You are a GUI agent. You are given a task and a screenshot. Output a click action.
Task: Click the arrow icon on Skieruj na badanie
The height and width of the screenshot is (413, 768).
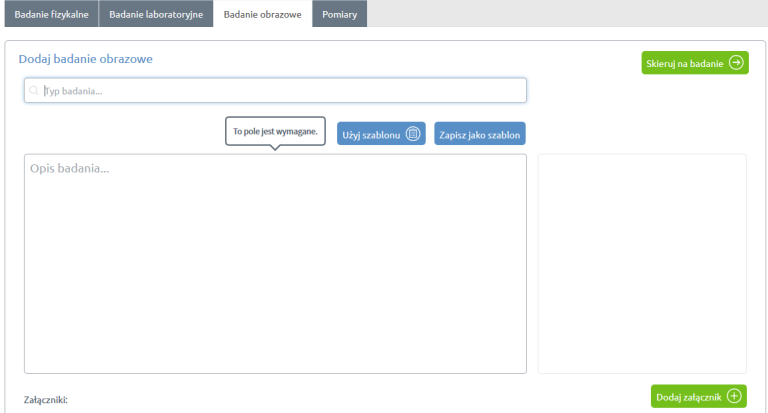click(736, 63)
